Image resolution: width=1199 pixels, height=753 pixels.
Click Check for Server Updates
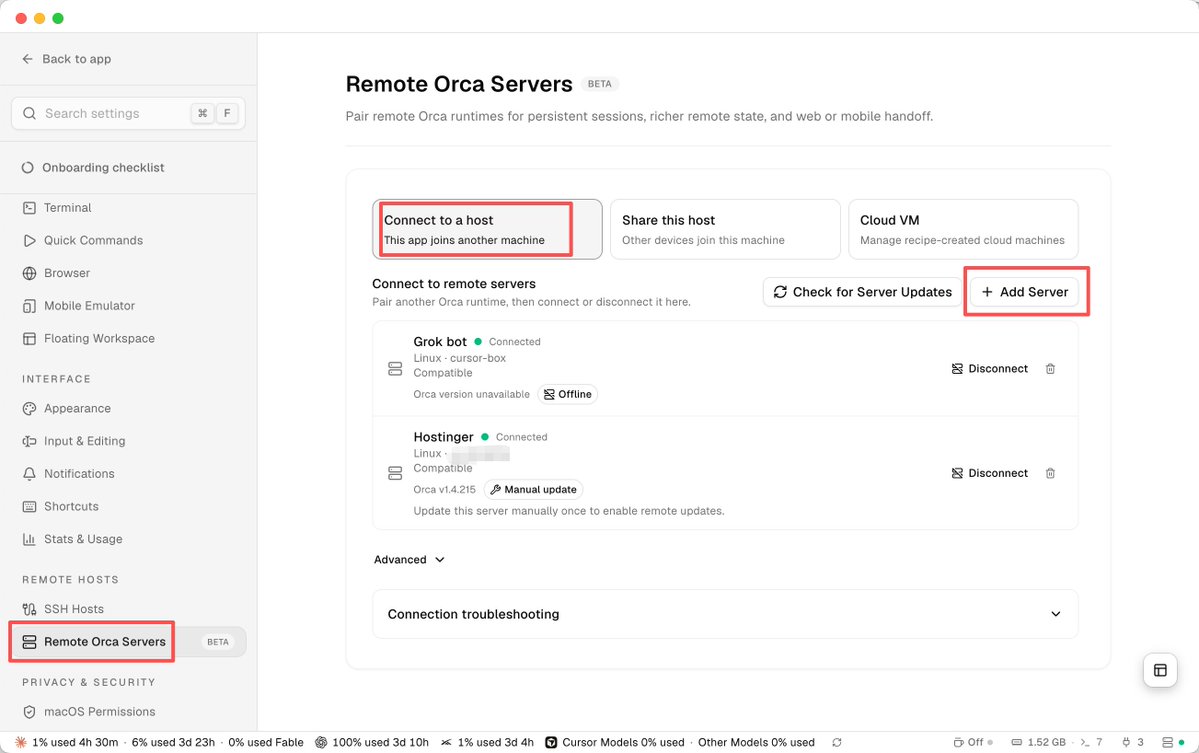click(863, 292)
